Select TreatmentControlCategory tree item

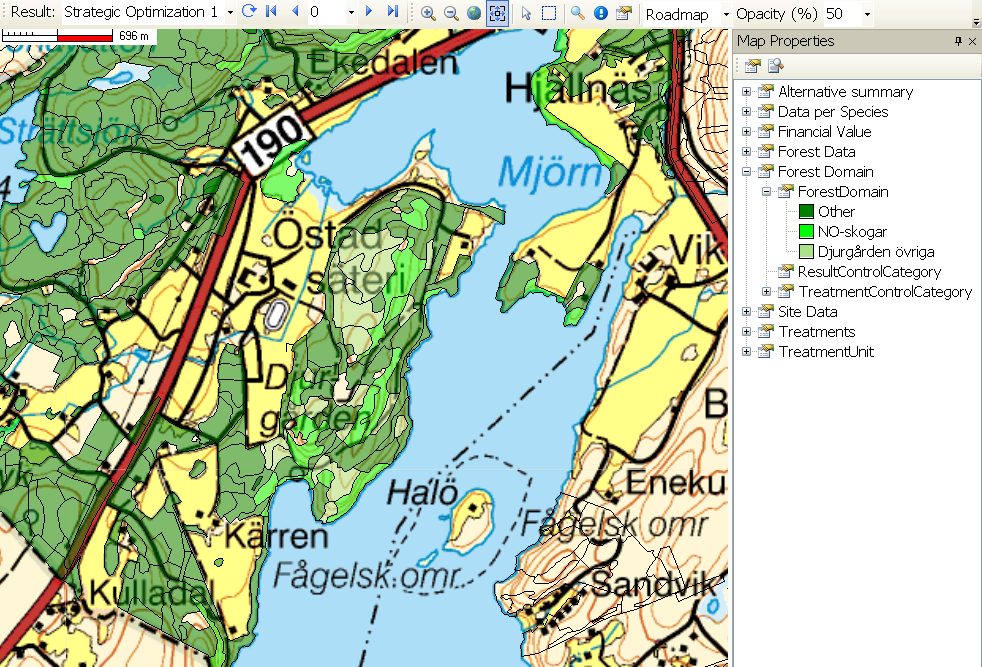885,292
